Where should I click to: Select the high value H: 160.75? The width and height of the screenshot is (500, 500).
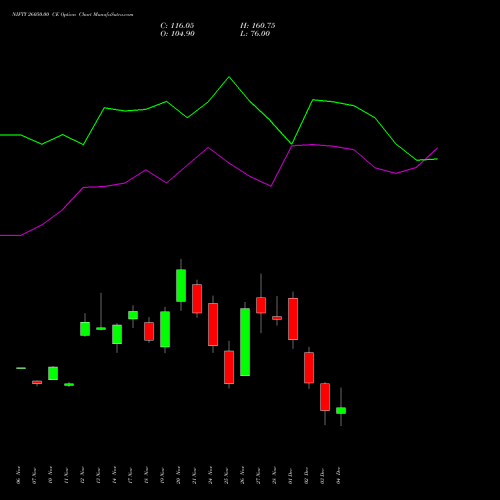pyautogui.click(x=258, y=26)
